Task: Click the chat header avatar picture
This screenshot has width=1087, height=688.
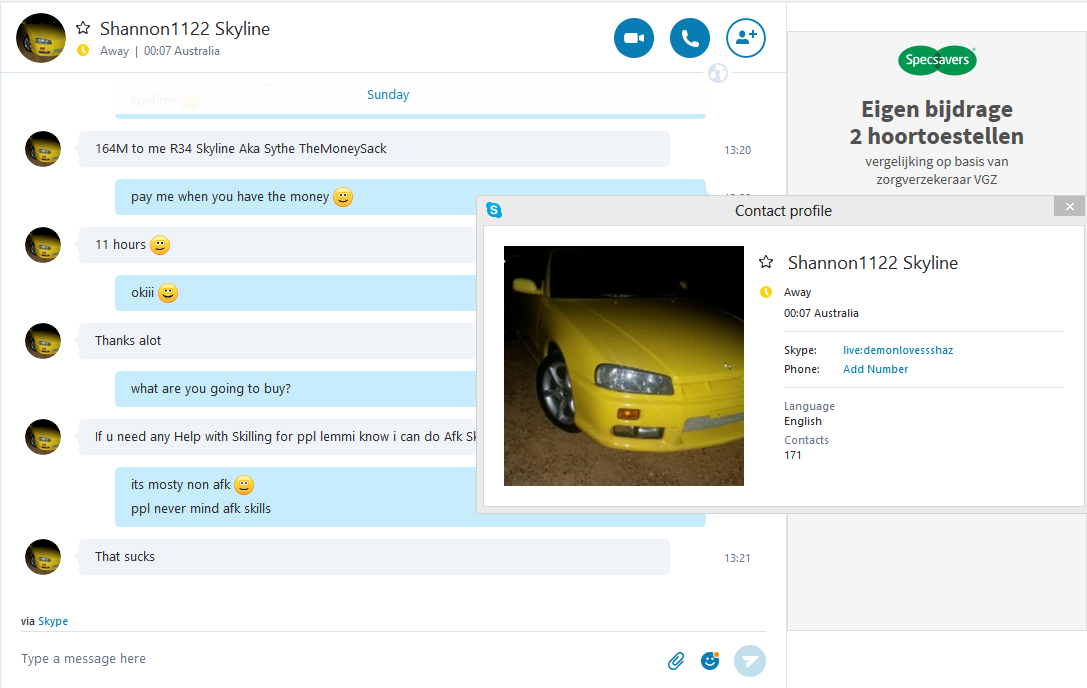Action: 41,38
